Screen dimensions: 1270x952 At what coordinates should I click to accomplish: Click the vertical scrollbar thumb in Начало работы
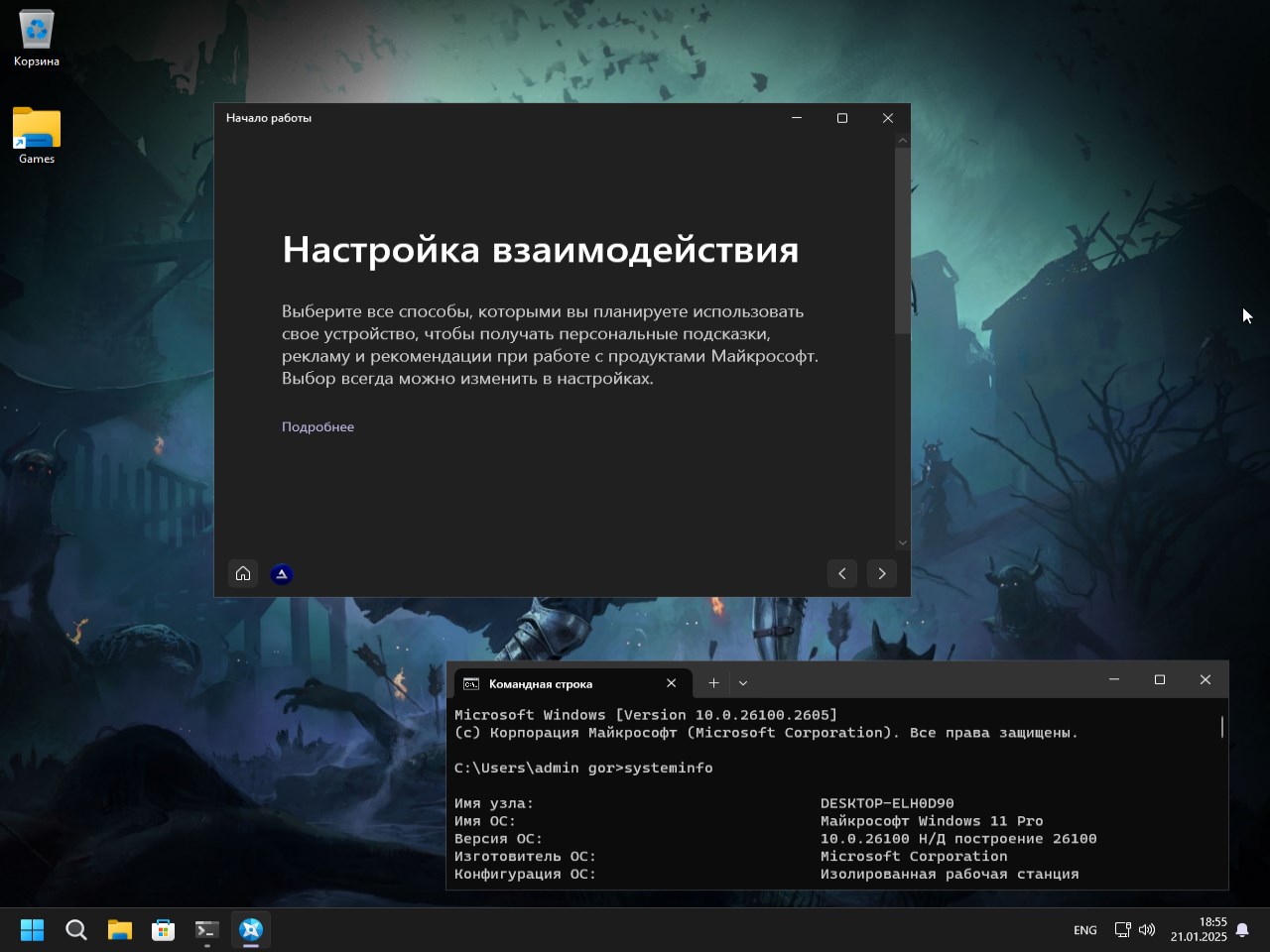pos(902,241)
